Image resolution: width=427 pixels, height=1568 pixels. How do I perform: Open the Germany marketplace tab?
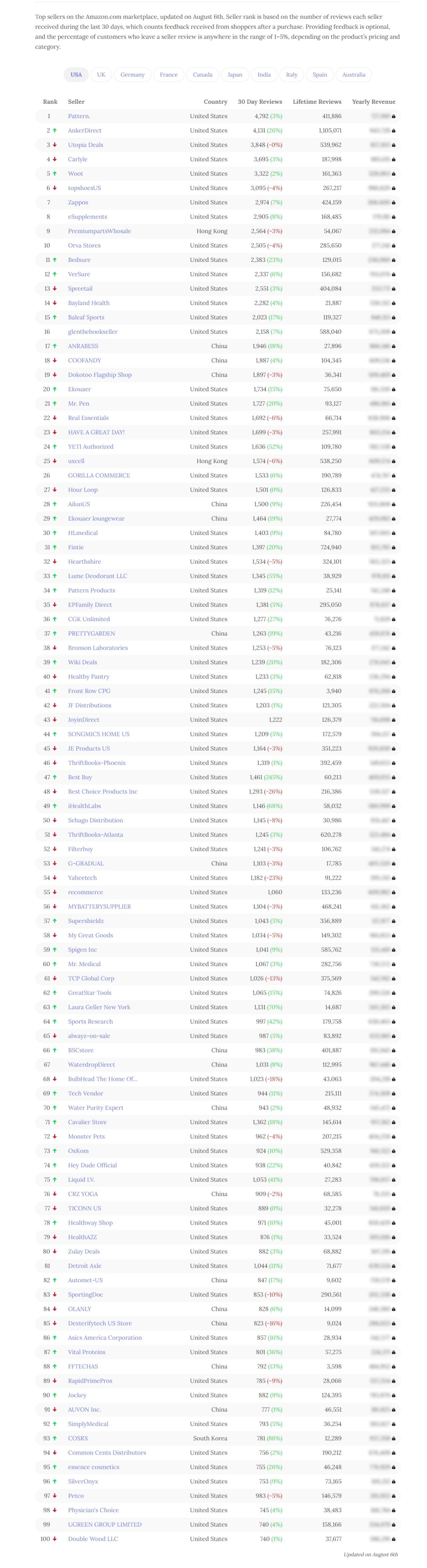click(x=132, y=75)
